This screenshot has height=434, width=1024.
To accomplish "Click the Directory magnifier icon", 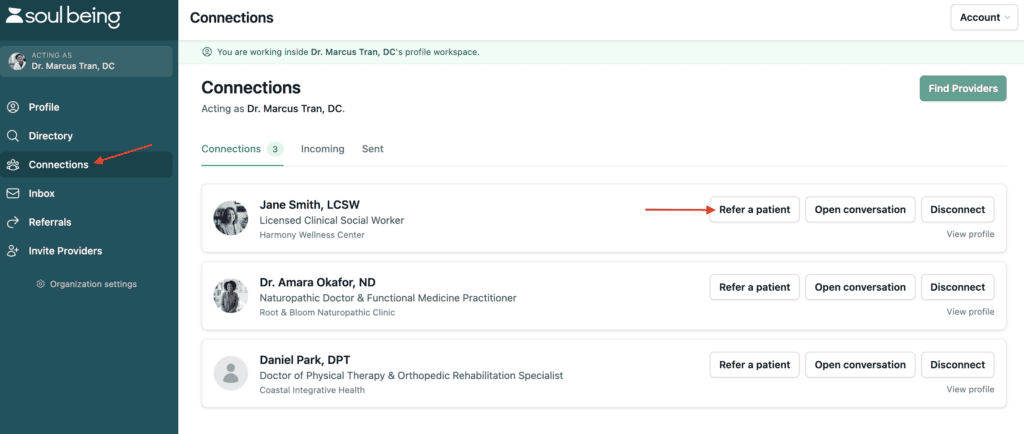I will [x=12, y=136].
